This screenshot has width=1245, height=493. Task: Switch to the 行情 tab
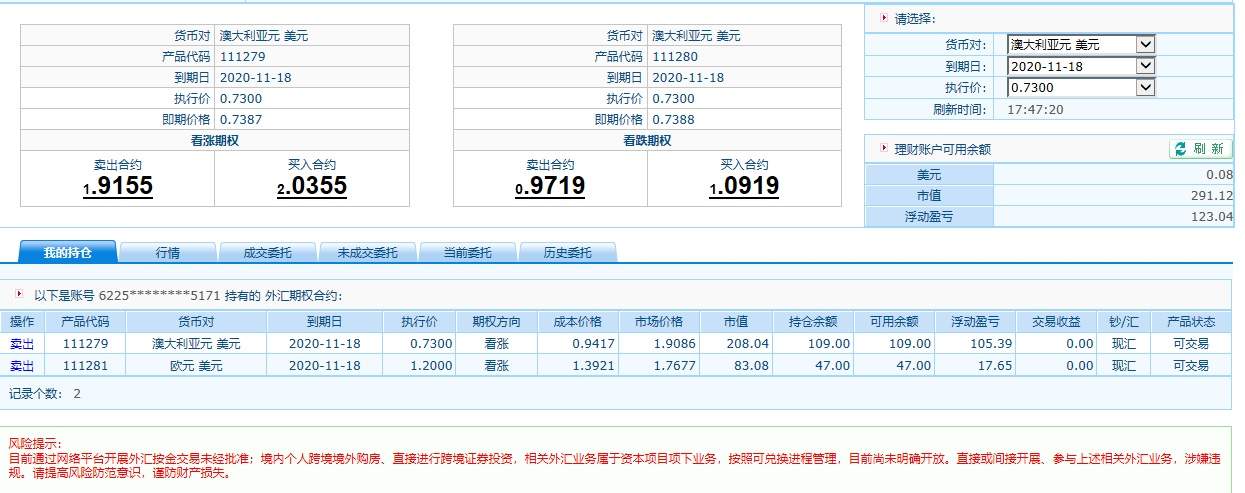coord(167,253)
